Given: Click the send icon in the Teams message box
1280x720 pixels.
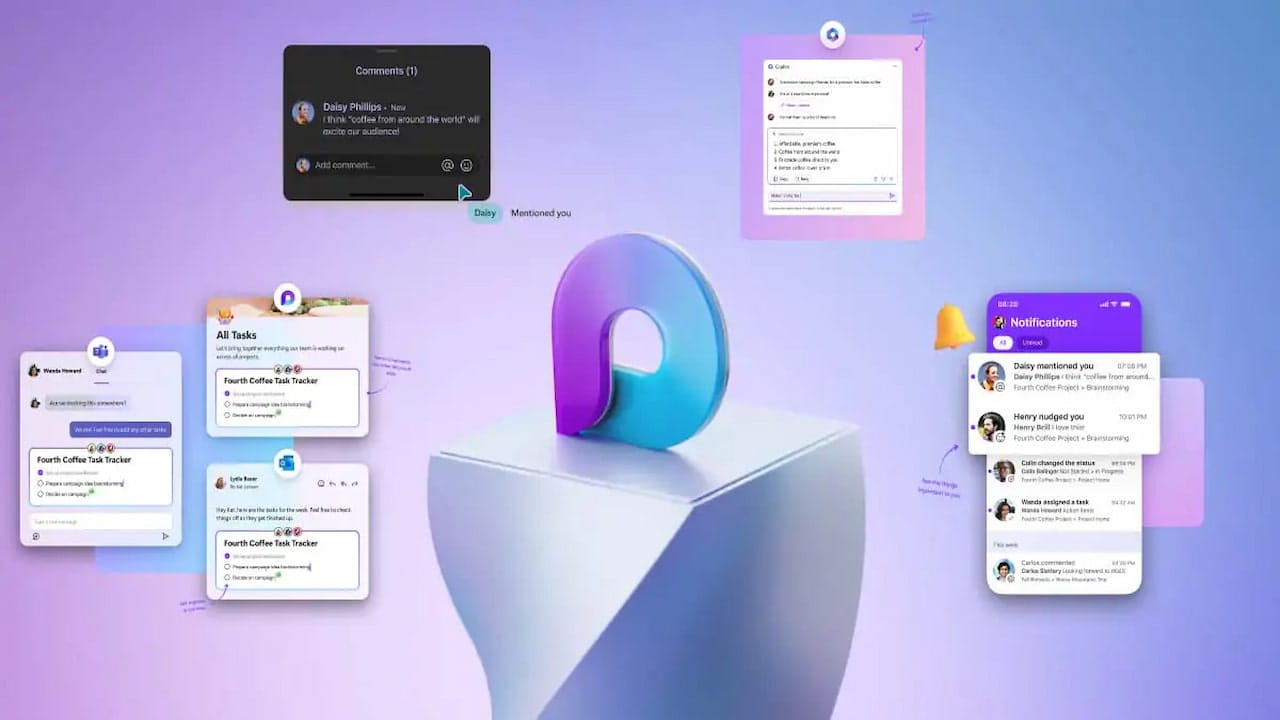Looking at the screenshot, I should [164, 536].
